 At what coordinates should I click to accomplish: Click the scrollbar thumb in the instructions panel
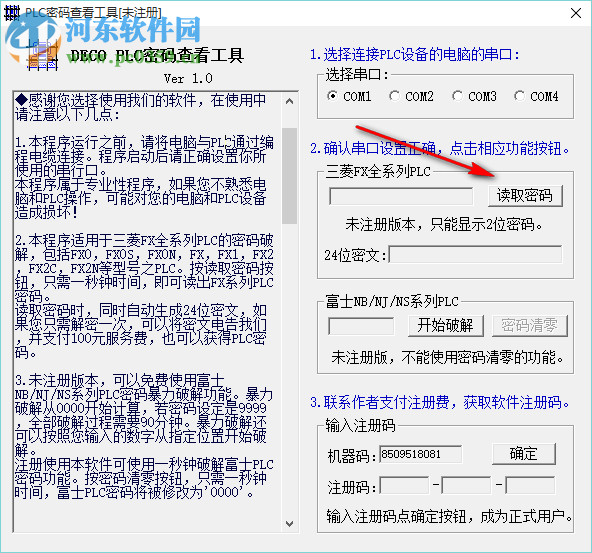290,176
